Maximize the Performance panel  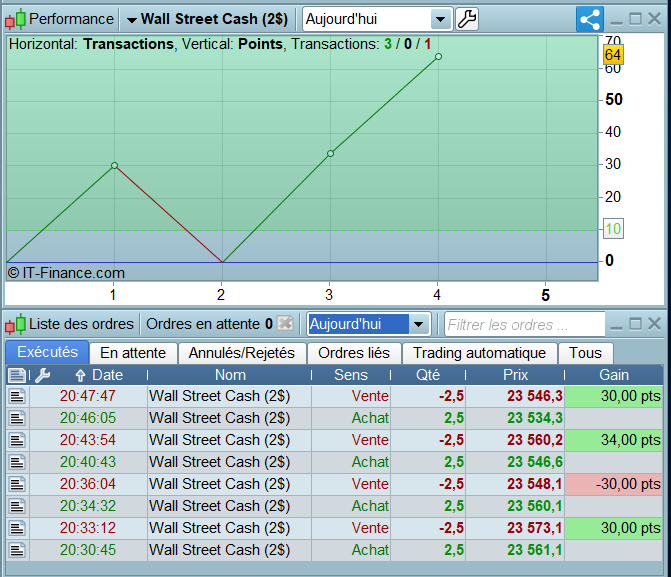coord(635,19)
